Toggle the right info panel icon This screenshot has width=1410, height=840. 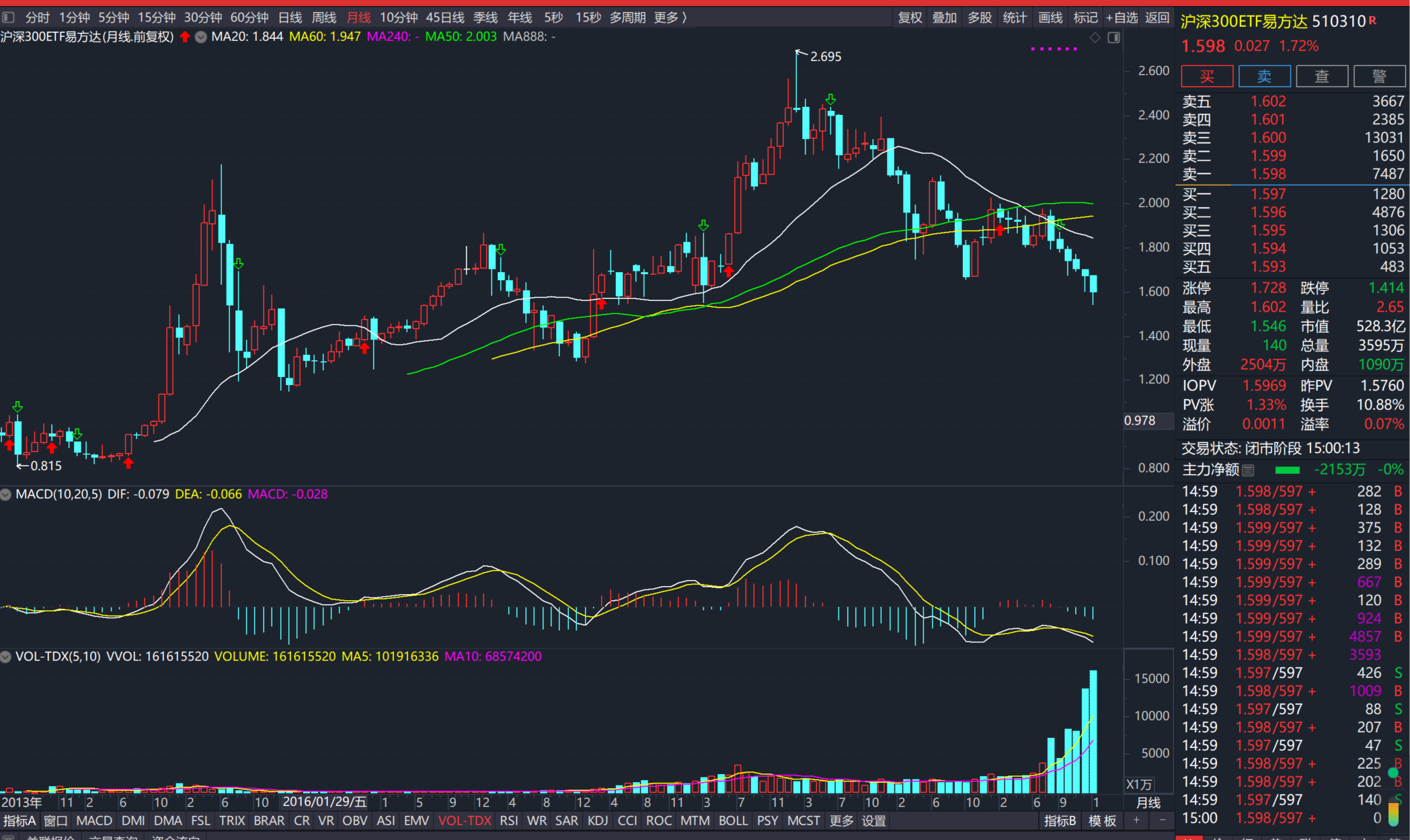point(1113,38)
